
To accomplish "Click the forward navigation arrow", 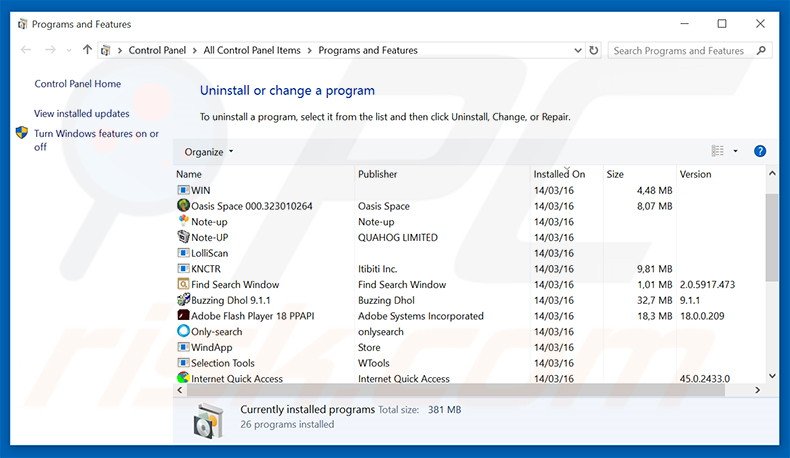I will (x=50, y=50).
